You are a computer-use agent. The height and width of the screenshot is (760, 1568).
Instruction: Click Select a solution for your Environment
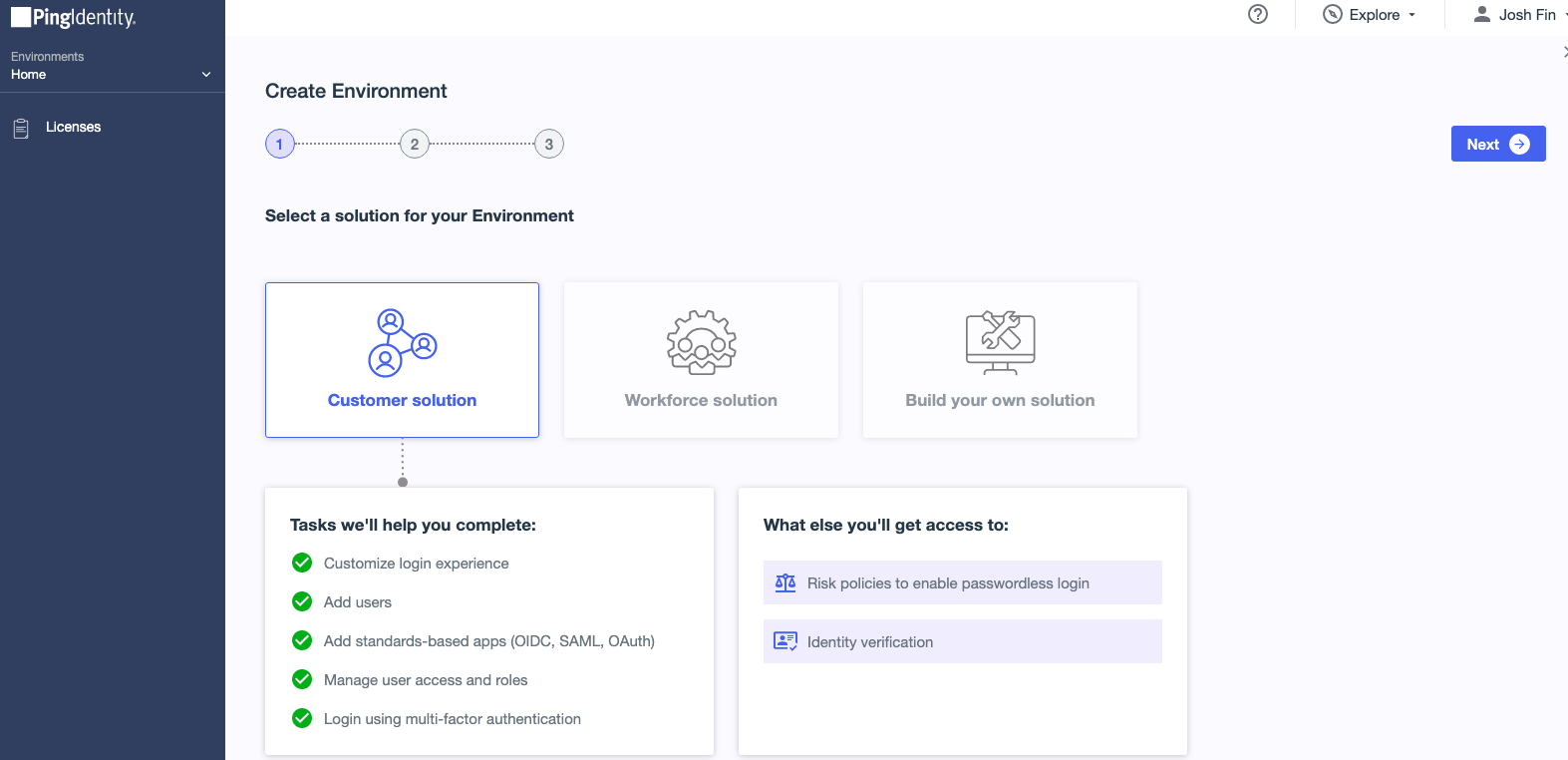(420, 215)
